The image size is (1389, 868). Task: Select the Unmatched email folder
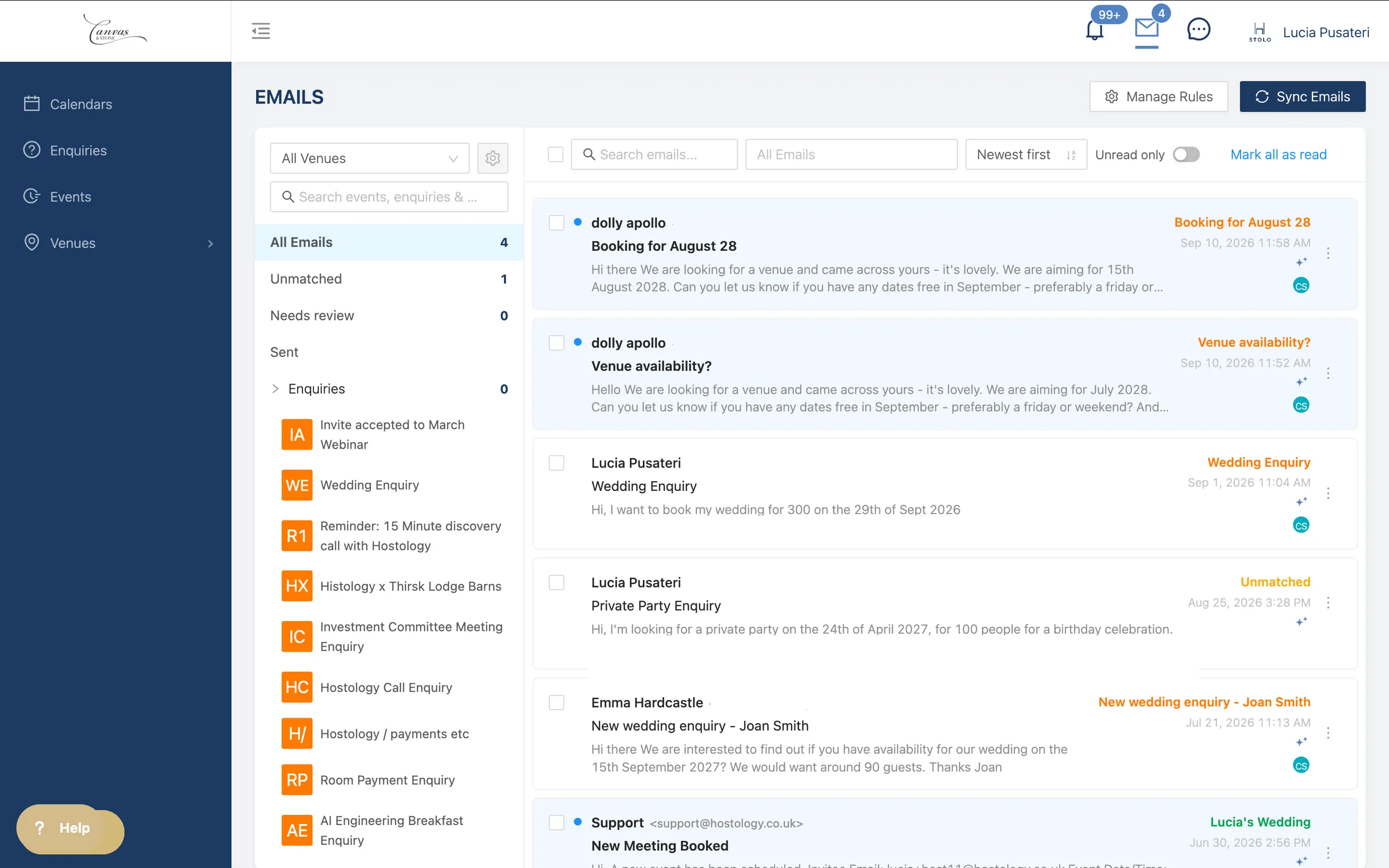click(x=389, y=279)
